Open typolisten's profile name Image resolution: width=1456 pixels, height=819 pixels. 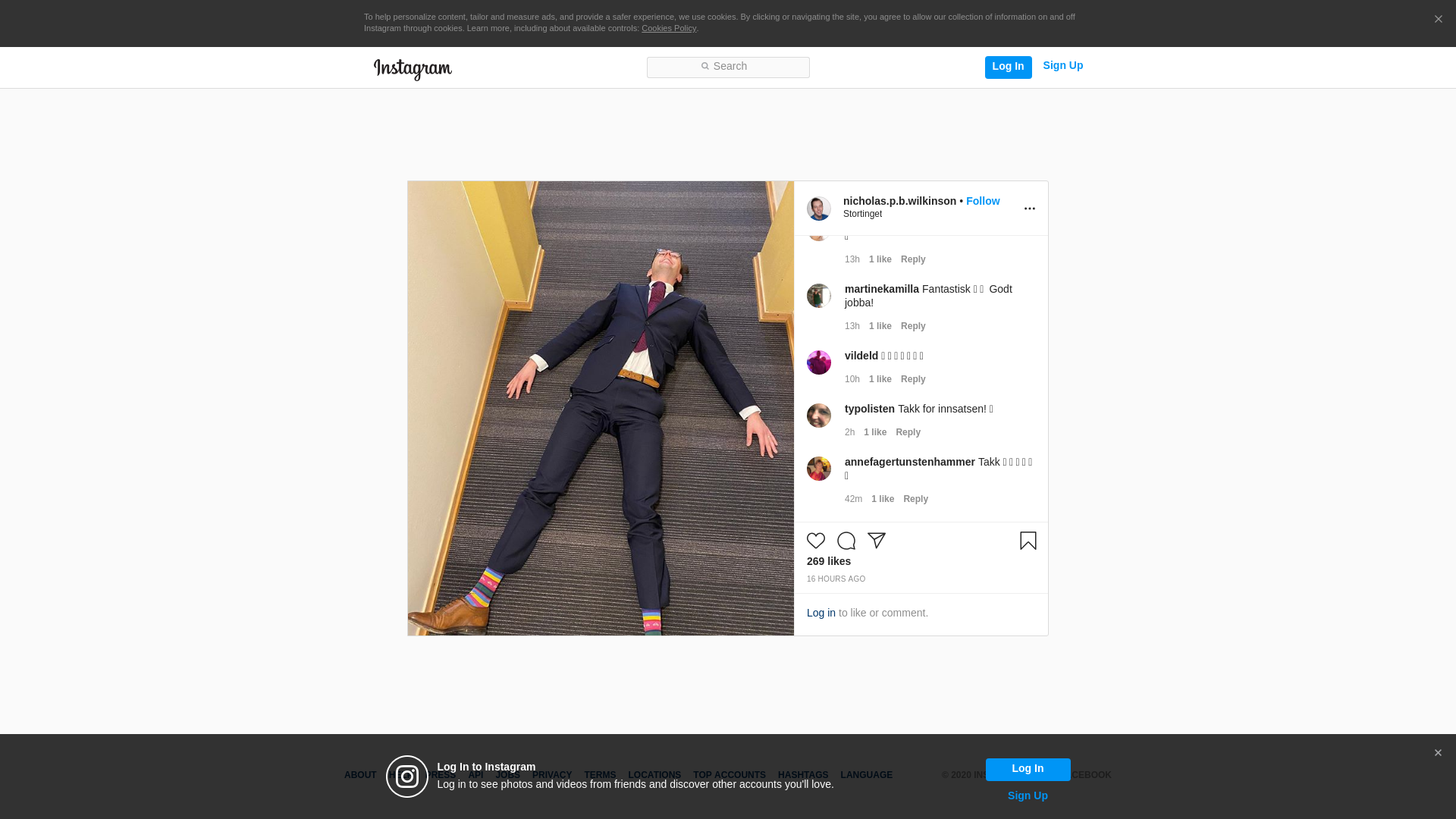pyautogui.click(x=869, y=409)
